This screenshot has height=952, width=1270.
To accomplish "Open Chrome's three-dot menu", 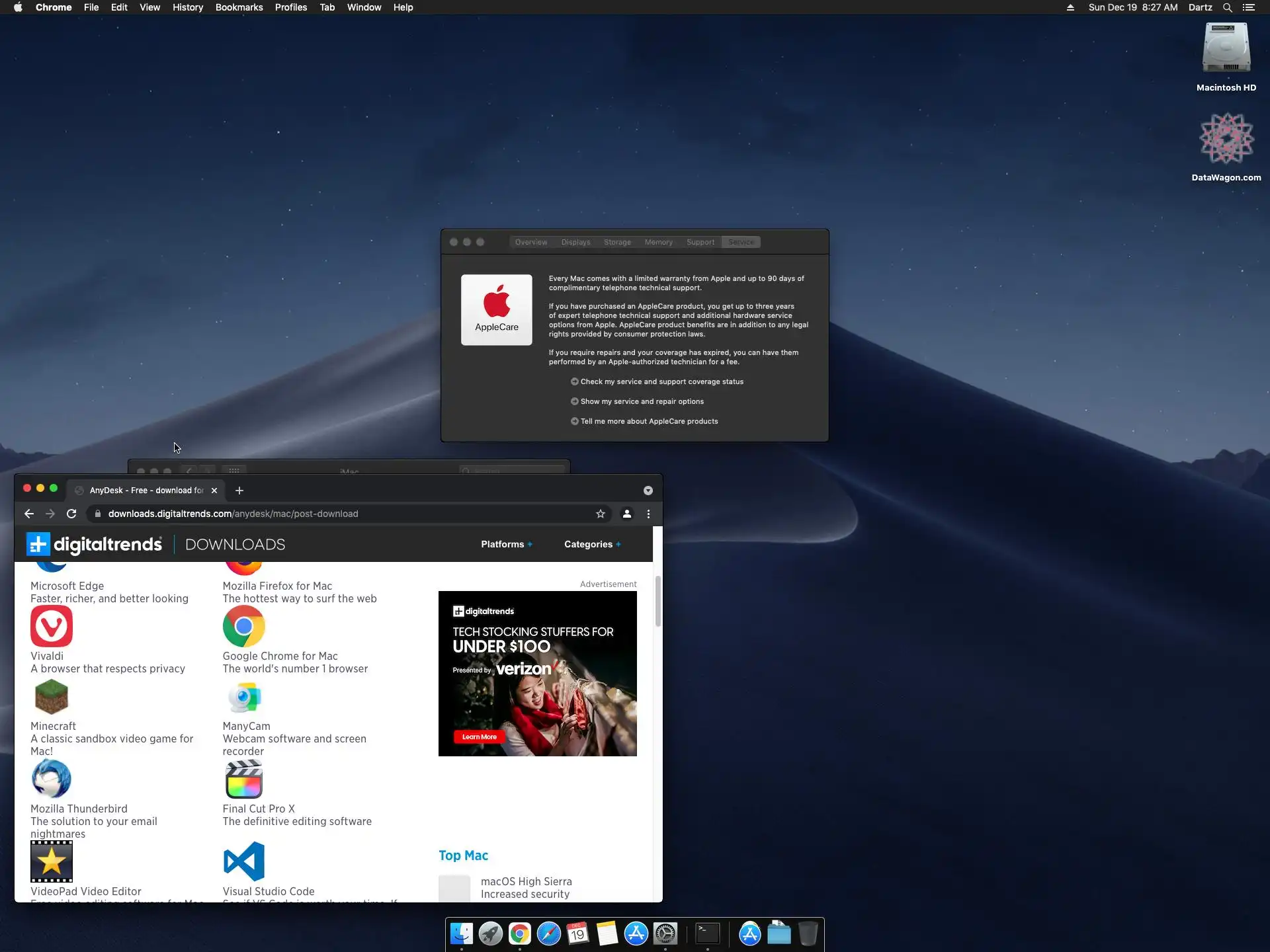I will pyautogui.click(x=648, y=514).
